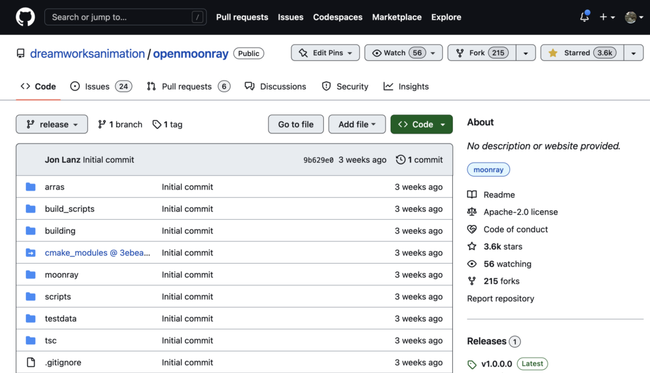650x373 pixels.
Task: Click the Report repository link
Action: point(500,298)
